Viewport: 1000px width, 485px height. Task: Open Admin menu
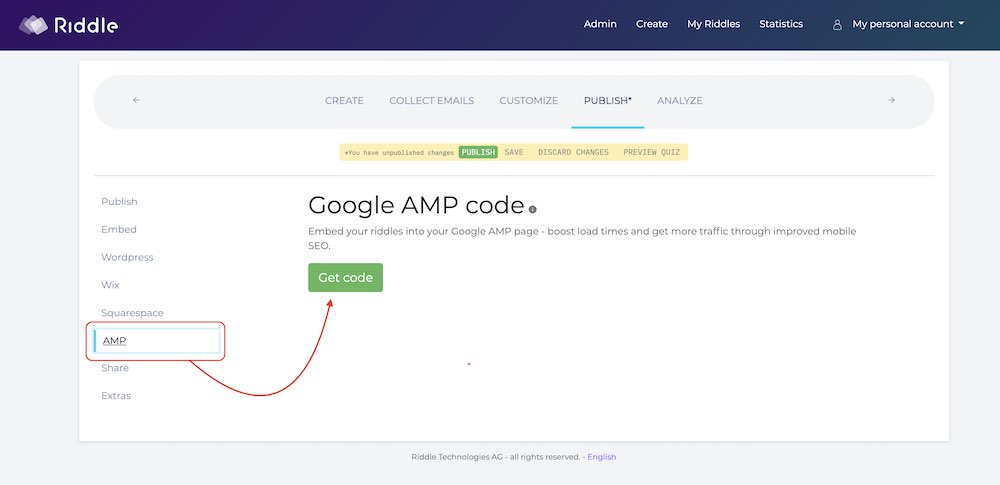600,24
